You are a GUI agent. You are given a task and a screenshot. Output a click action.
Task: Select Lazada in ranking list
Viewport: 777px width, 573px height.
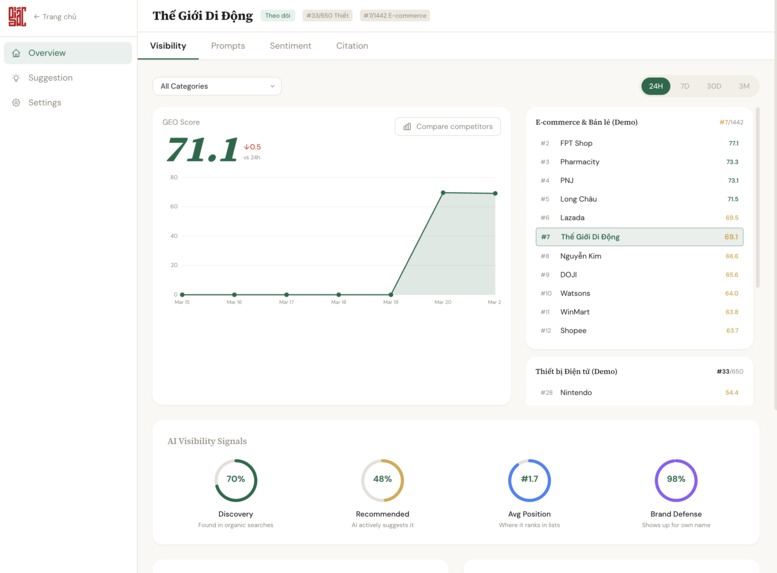[x=639, y=218]
